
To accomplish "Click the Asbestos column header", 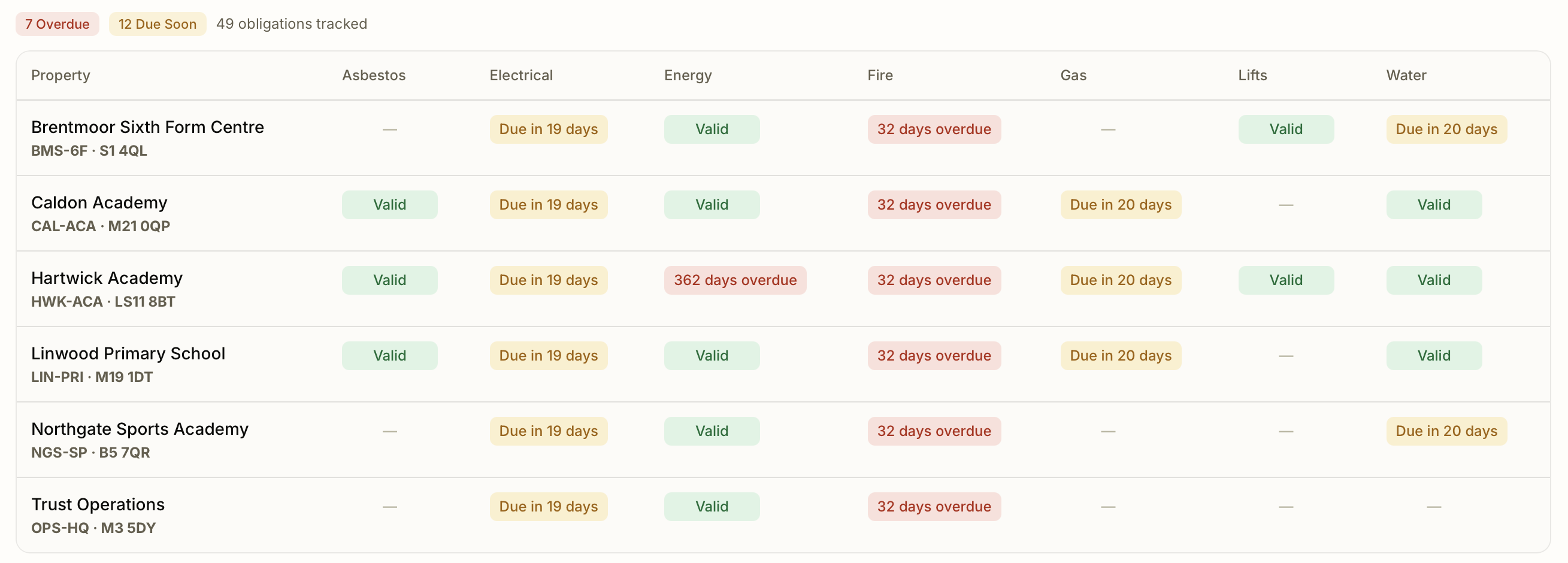I will click(x=374, y=75).
